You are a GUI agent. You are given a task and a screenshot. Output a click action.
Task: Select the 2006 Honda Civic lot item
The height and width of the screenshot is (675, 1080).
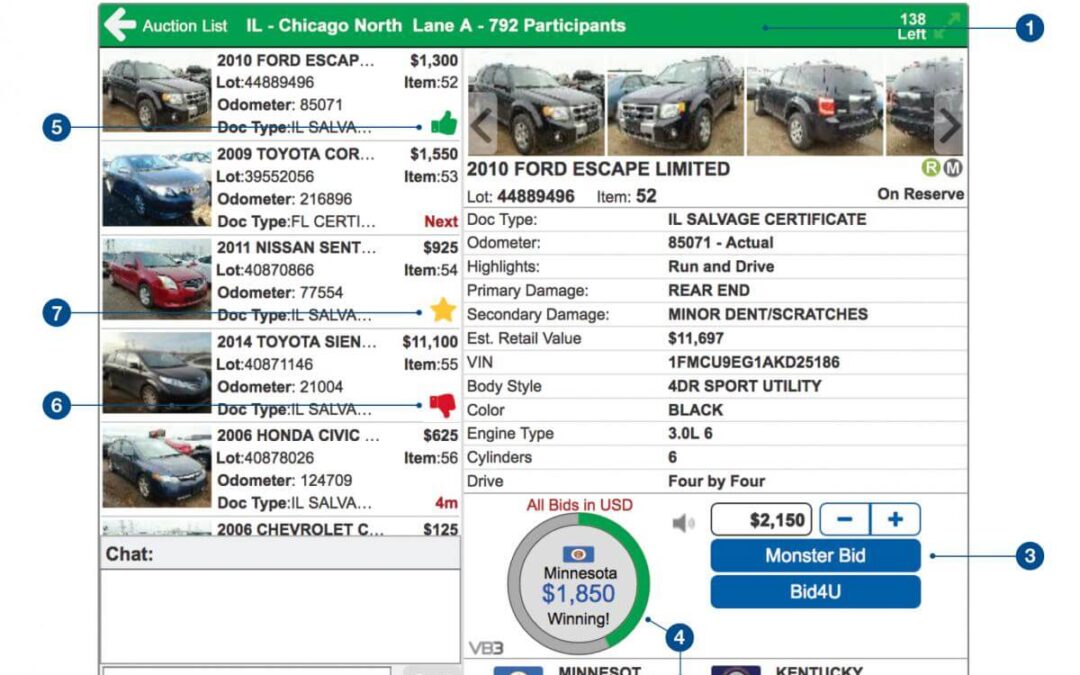(x=281, y=470)
